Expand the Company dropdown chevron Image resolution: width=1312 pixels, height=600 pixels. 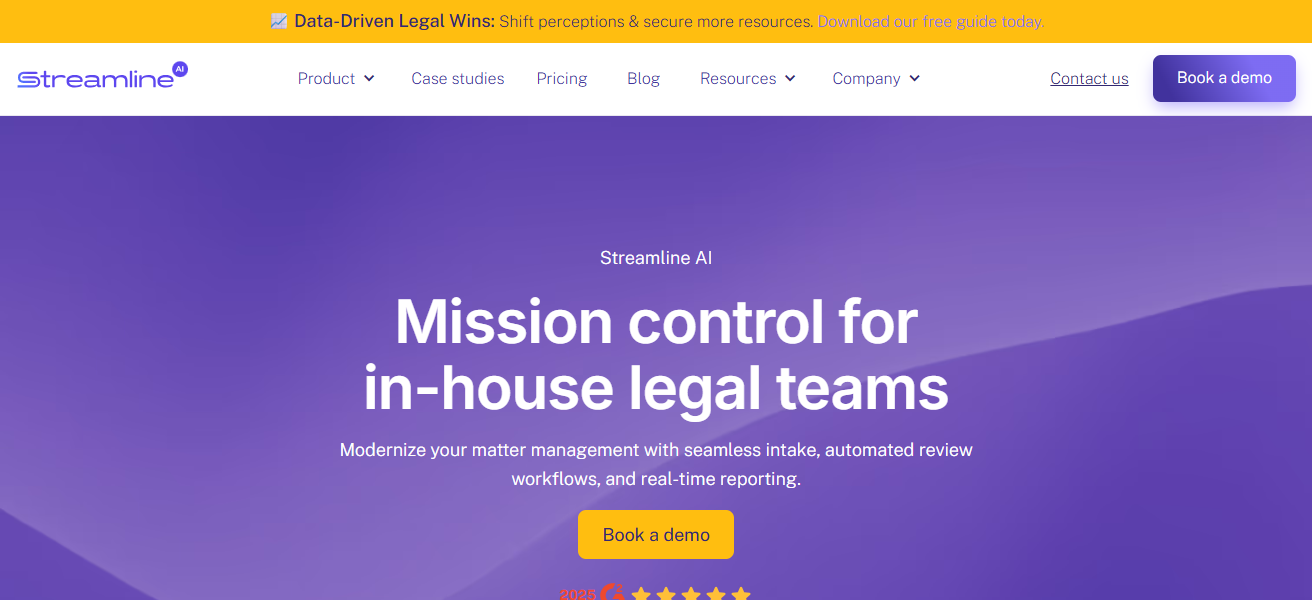(914, 78)
